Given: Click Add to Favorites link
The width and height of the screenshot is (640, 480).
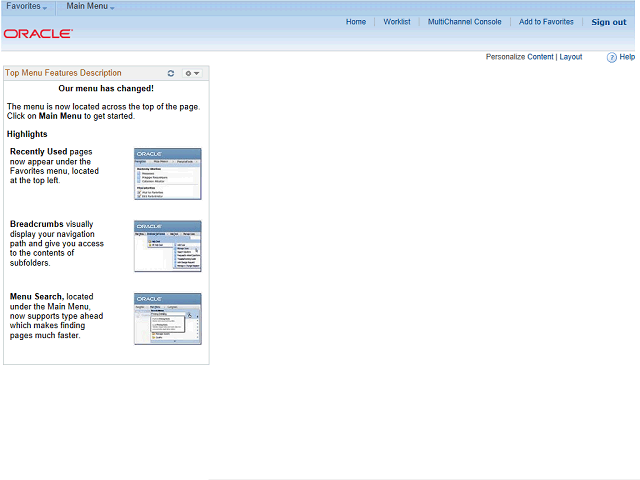Looking at the screenshot, I should coord(546,22).
